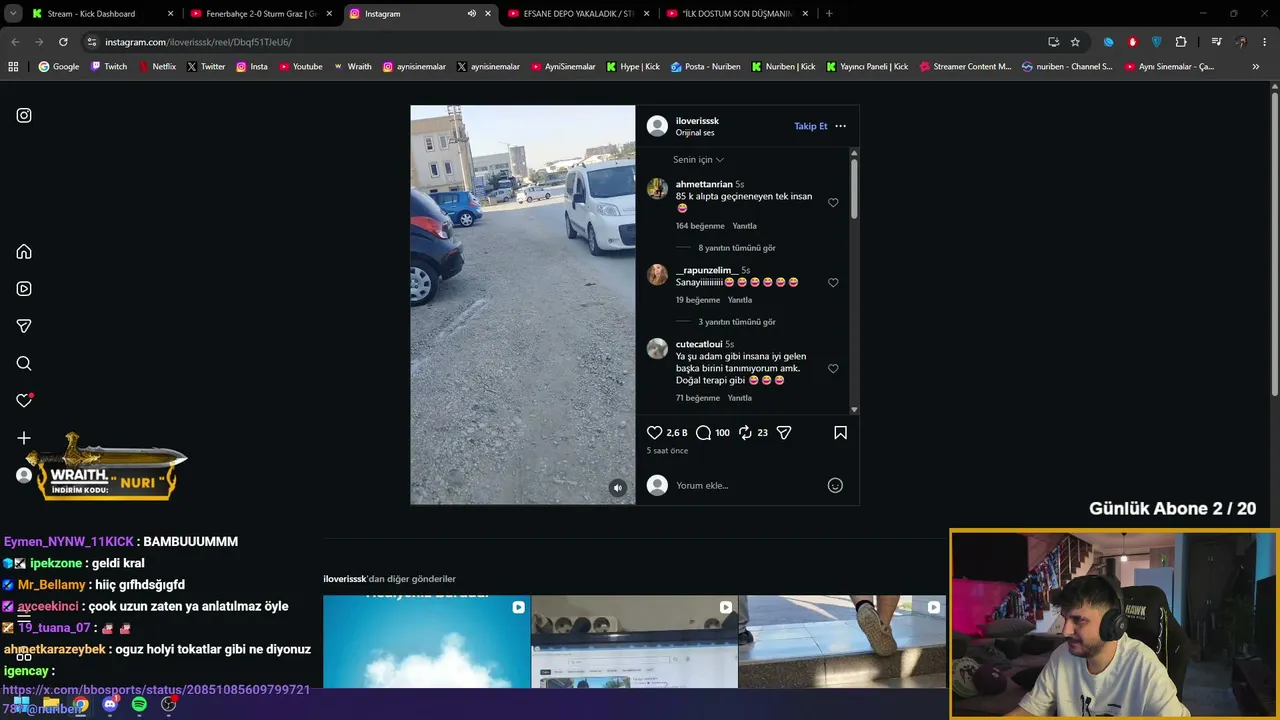Switch to the Stream - Kick Dashboard tab
Screen dimensions: 1280x720
coord(102,14)
